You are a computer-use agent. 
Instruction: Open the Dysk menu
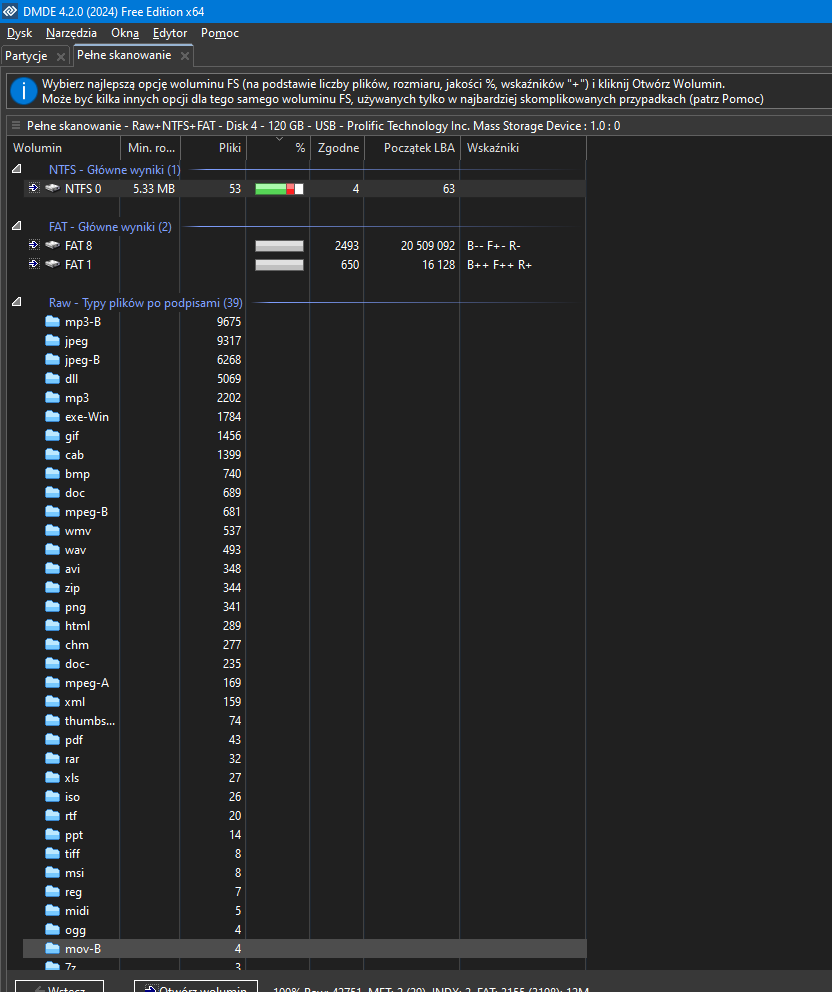(x=20, y=33)
